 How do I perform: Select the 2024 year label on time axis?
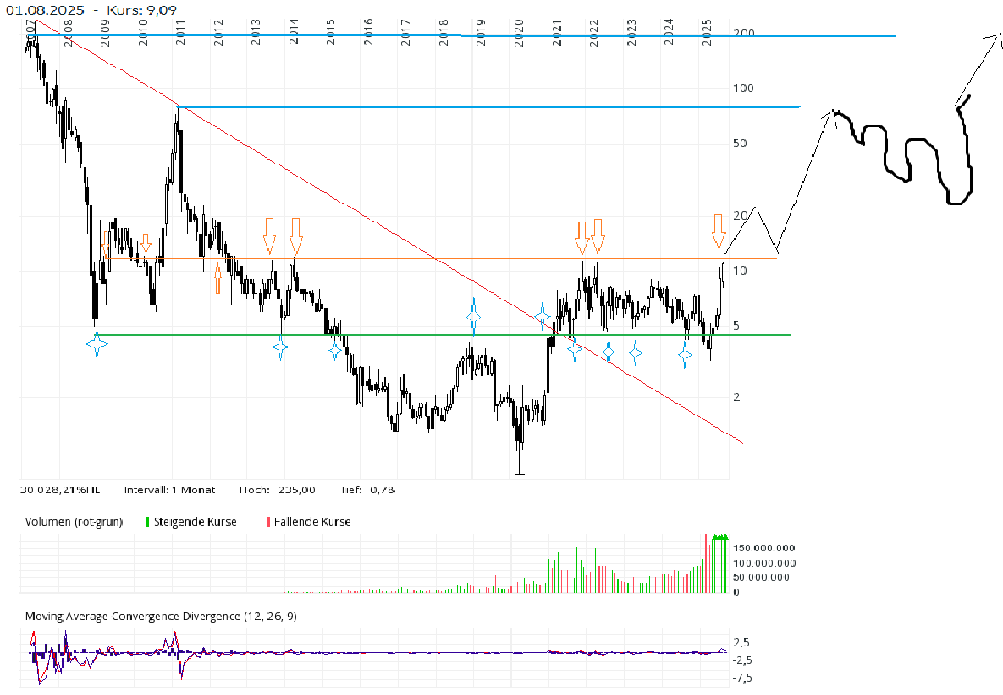point(669,32)
